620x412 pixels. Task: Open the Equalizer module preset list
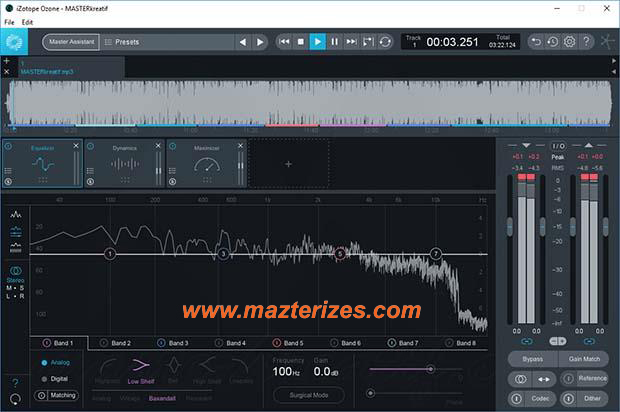point(8,171)
